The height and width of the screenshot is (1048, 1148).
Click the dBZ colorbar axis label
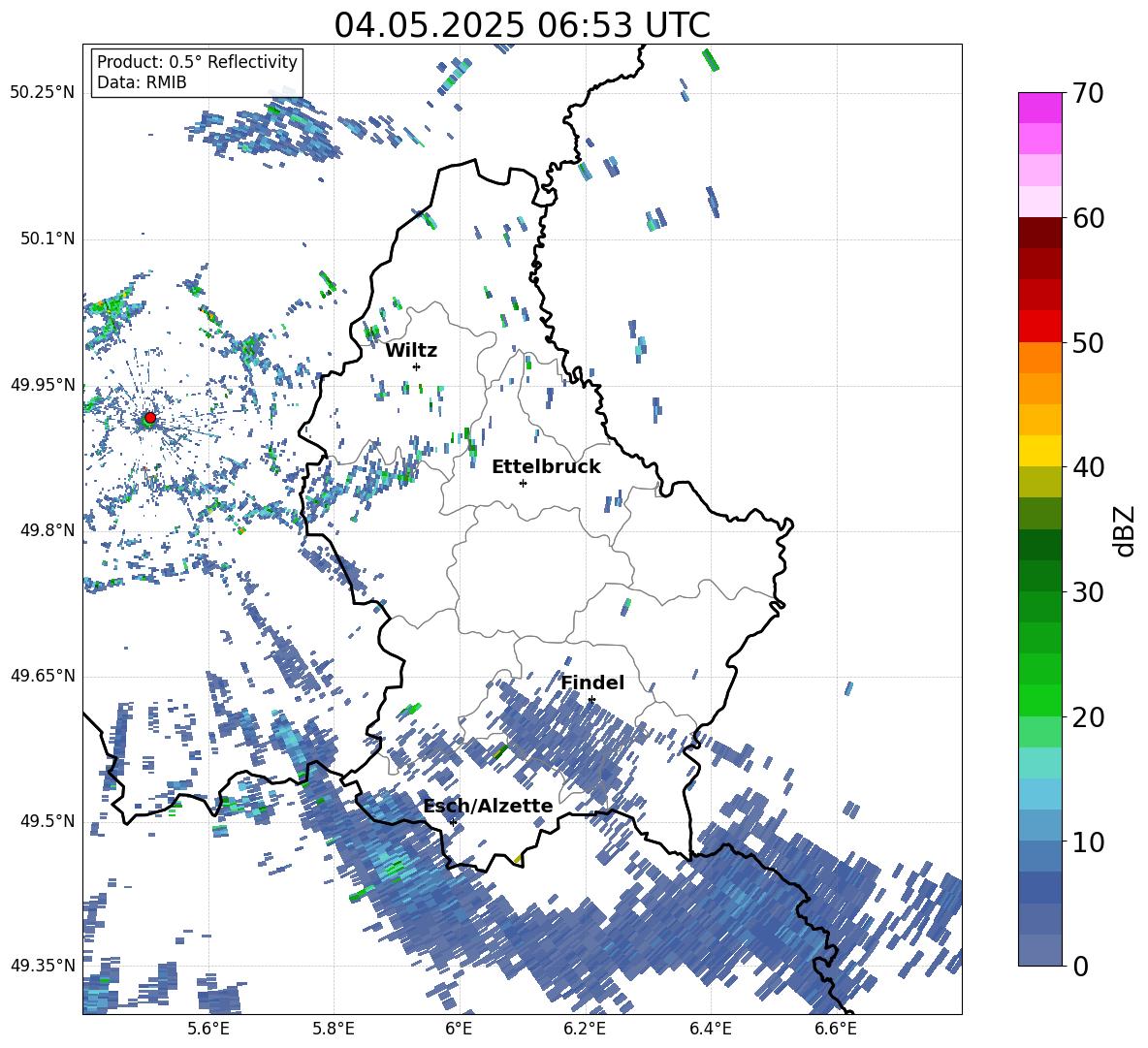coord(1126,530)
